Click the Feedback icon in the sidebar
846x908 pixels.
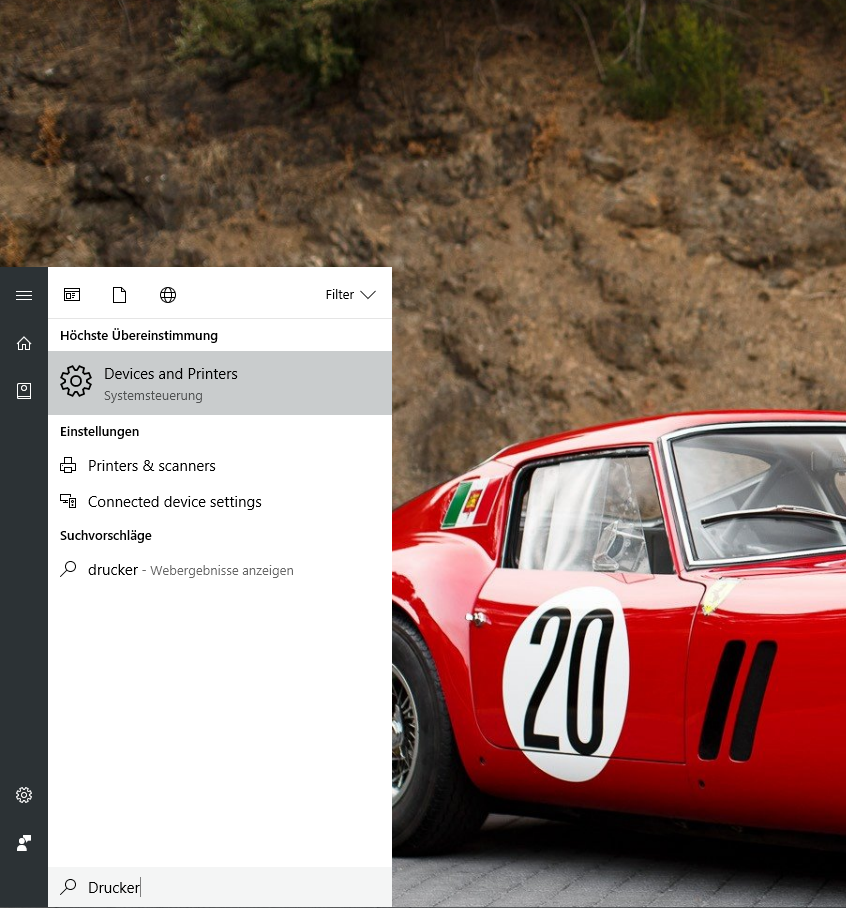pyautogui.click(x=24, y=843)
